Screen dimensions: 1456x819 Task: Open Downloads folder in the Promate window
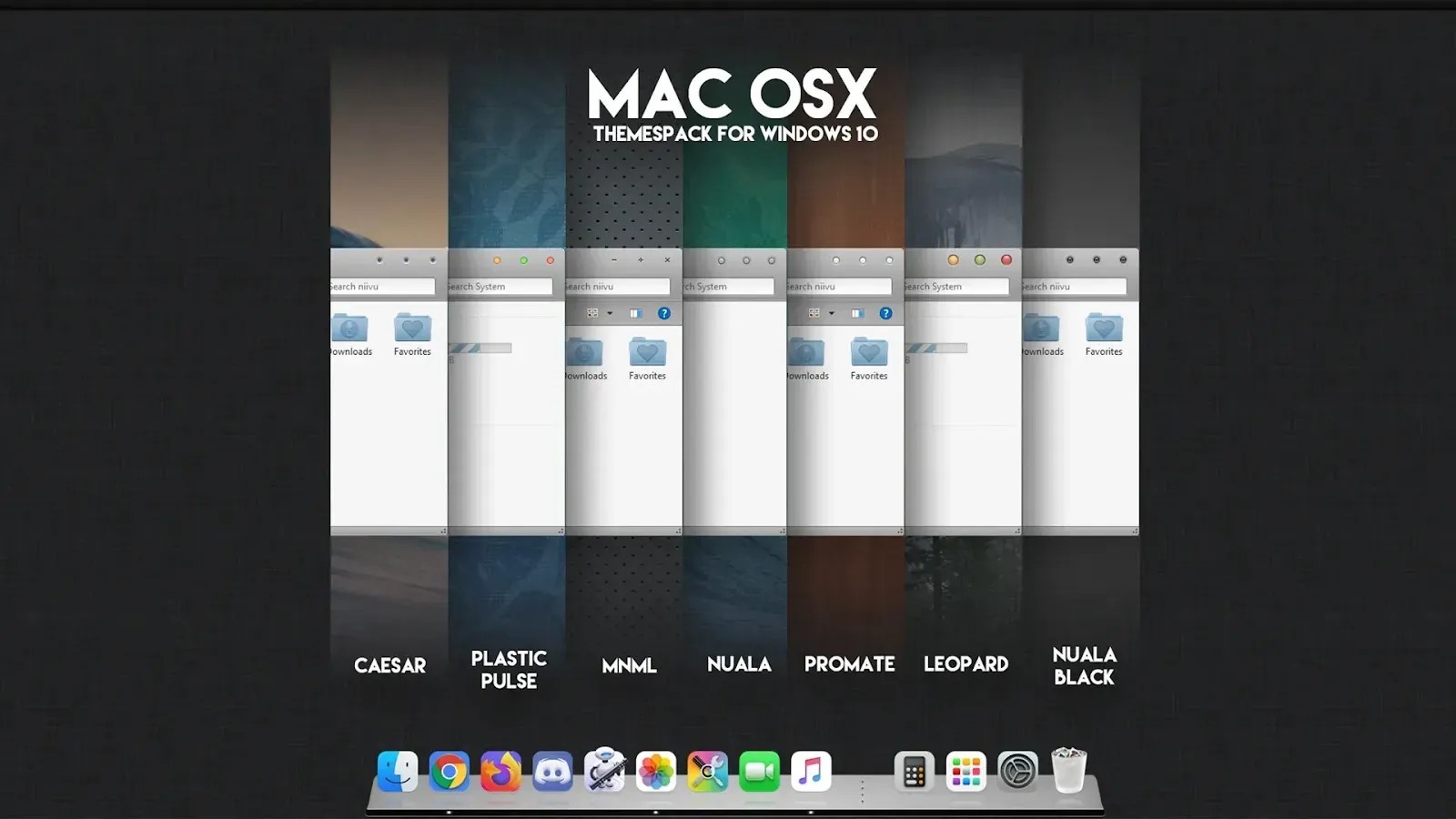(807, 359)
